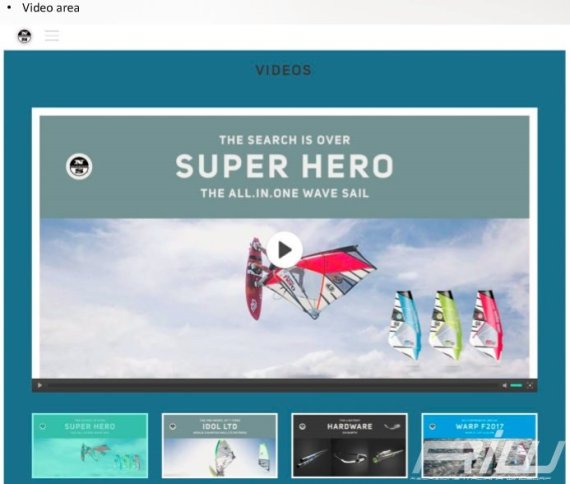Play the Super Hero video with center button
The width and height of the screenshot is (570, 484).
284,250
